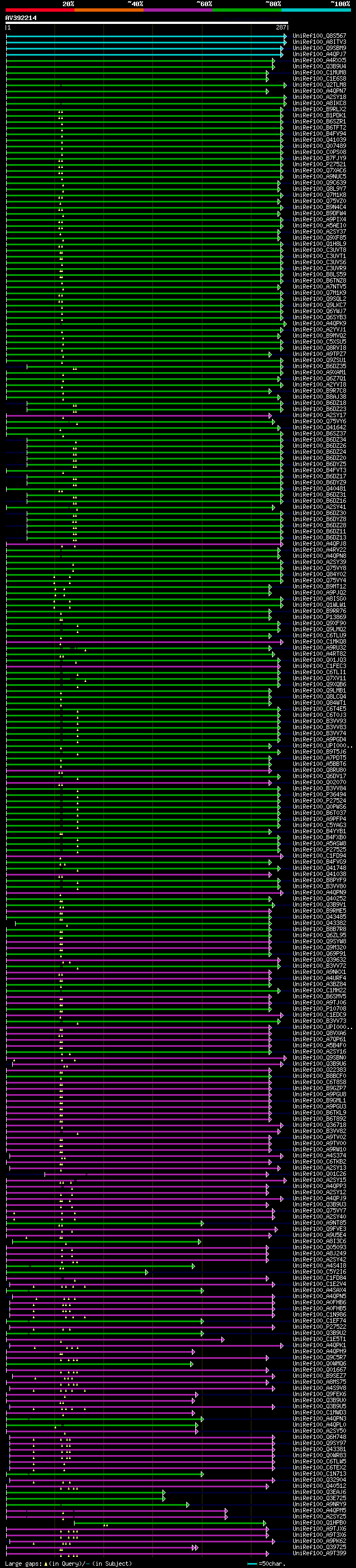Open hit UniRef100_A4RXX5
Image resolution: width=356 pixels, height=1568 pixels.
tap(319, 60)
